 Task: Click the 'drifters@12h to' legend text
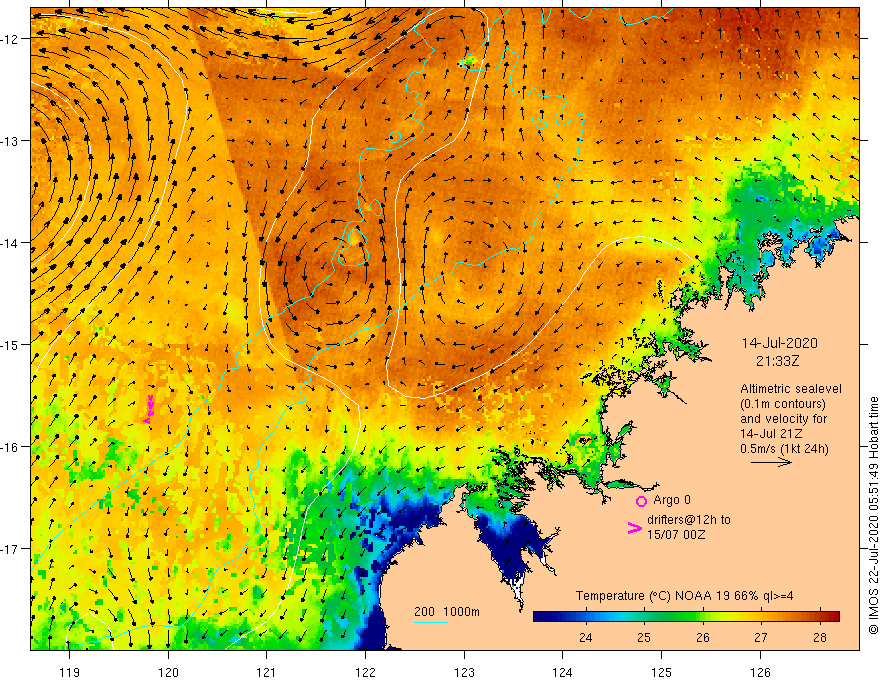(689, 520)
